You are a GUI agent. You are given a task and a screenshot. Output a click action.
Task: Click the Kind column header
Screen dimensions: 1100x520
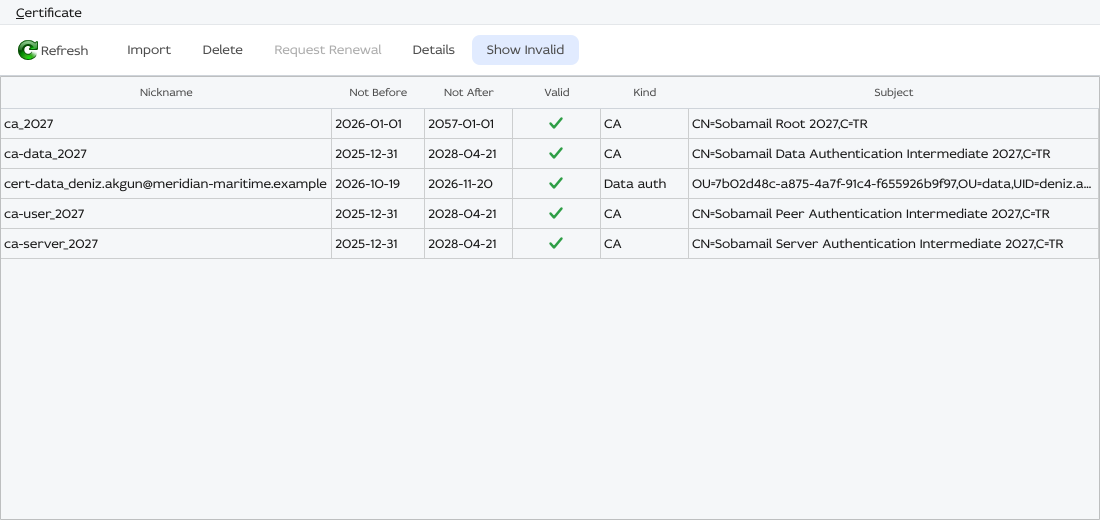click(644, 93)
